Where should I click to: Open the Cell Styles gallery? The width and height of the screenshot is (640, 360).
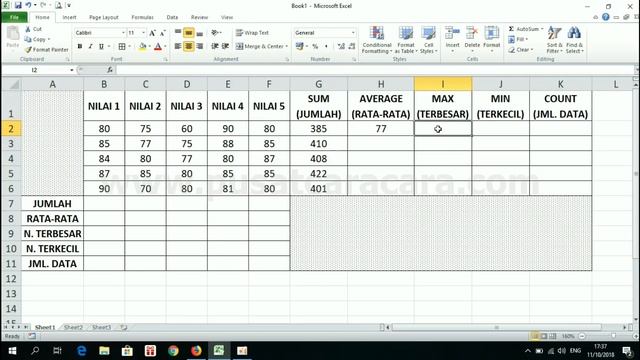(428, 40)
